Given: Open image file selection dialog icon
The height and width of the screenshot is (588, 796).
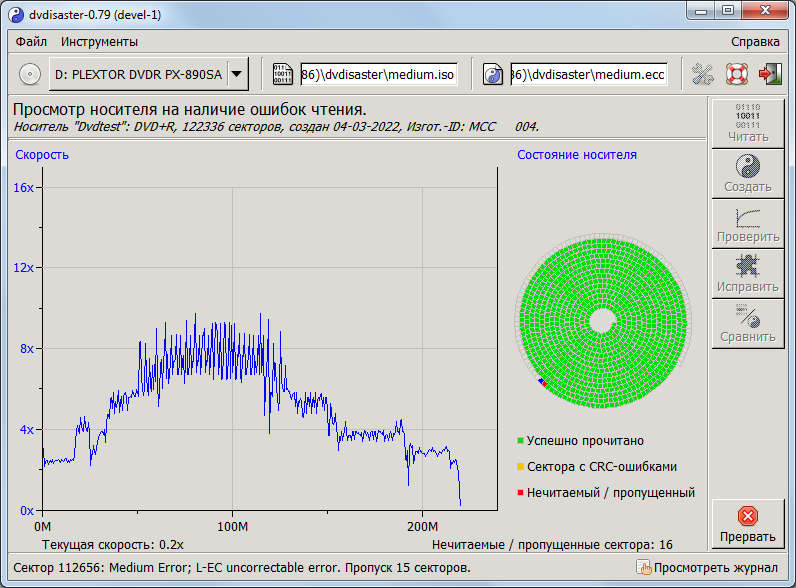Looking at the screenshot, I should 283,74.
